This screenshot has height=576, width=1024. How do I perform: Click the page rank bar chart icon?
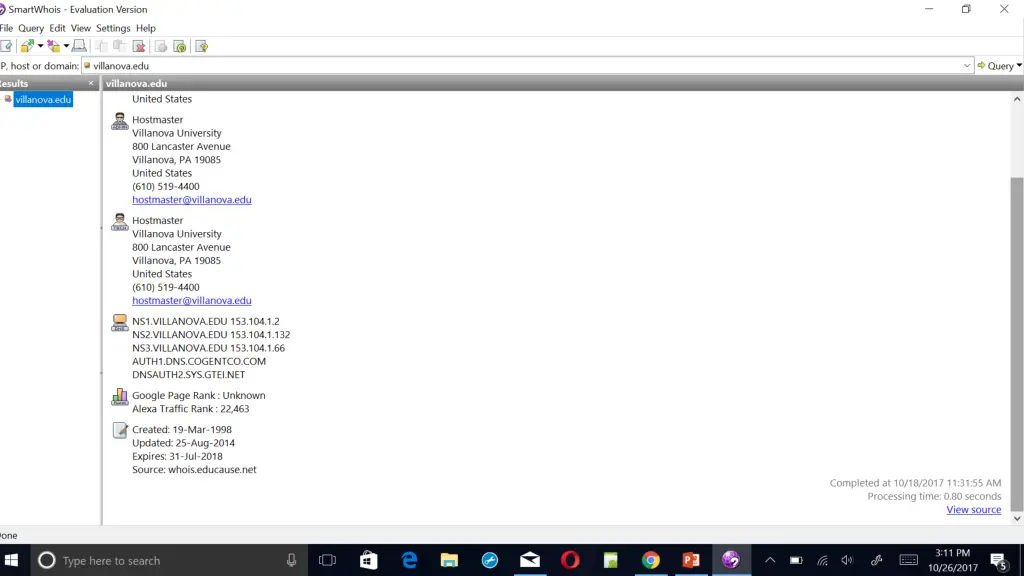[120, 396]
